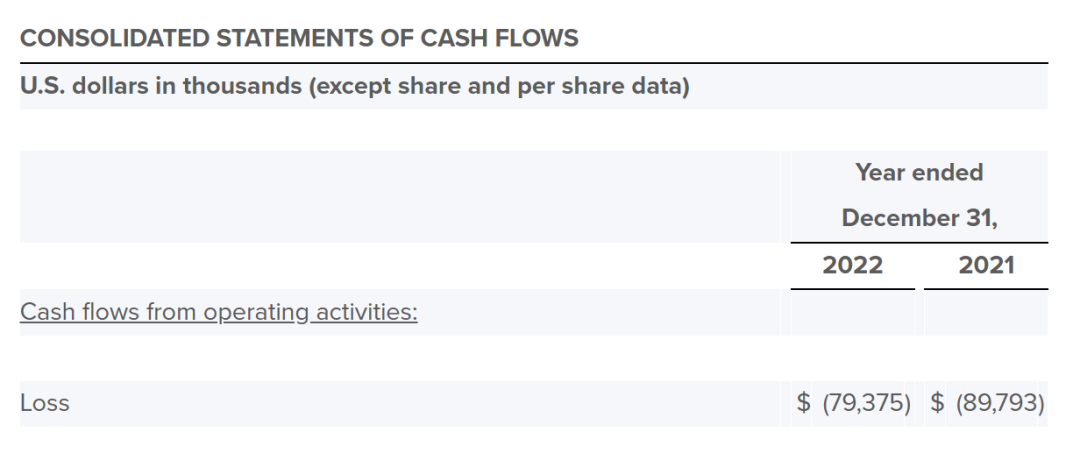Click the underlined "Cash flows from" text
The image size is (1080, 460).
tap(85, 312)
